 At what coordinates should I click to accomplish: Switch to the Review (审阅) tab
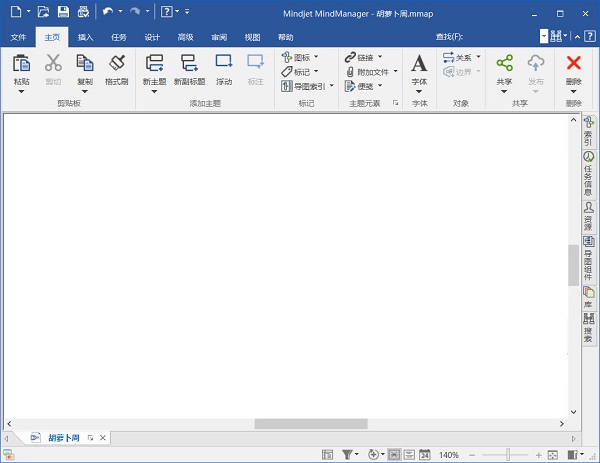click(x=219, y=37)
